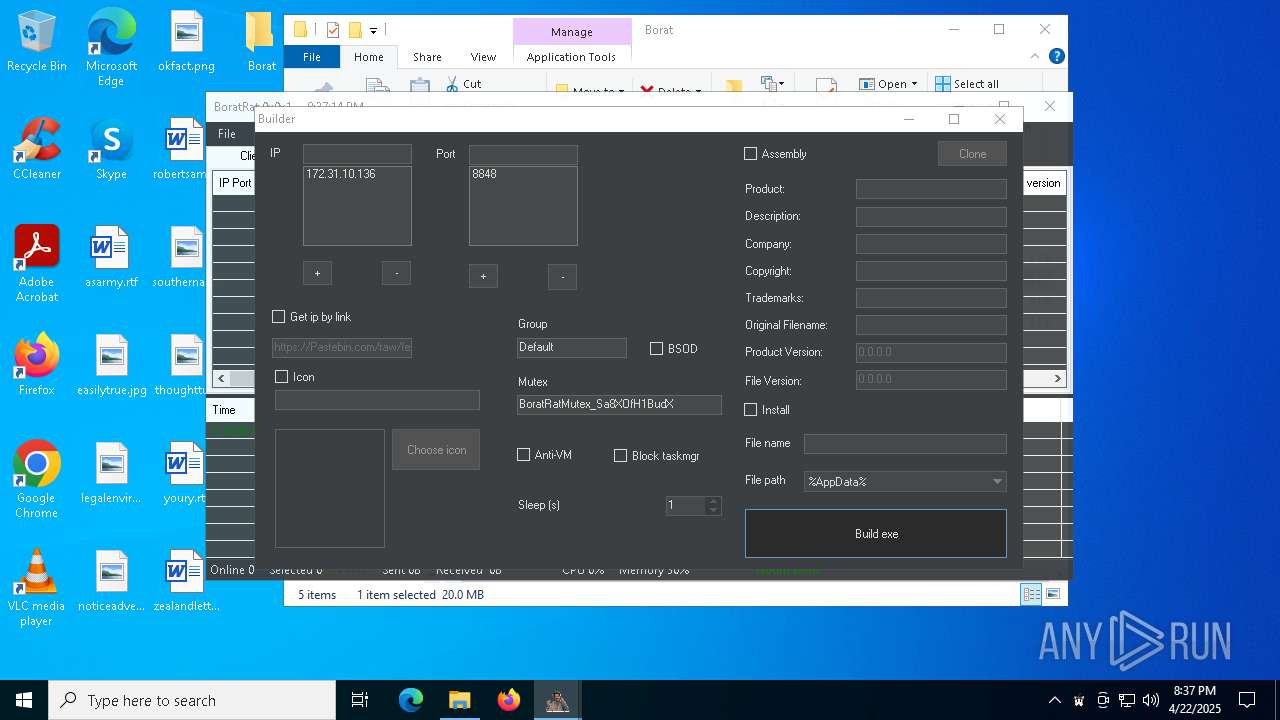Click Select all in Explorer ribbon

click(x=966, y=84)
